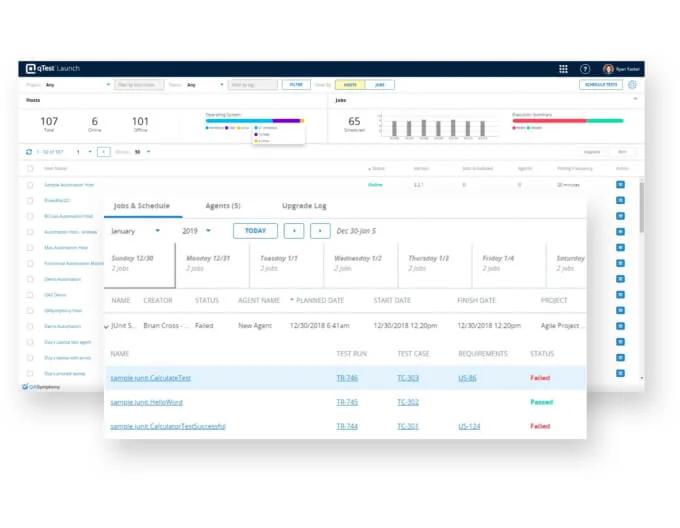This screenshot has height=528, width=680.
Task: Switch to the Agents (5) tab
Action: [x=221, y=206]
